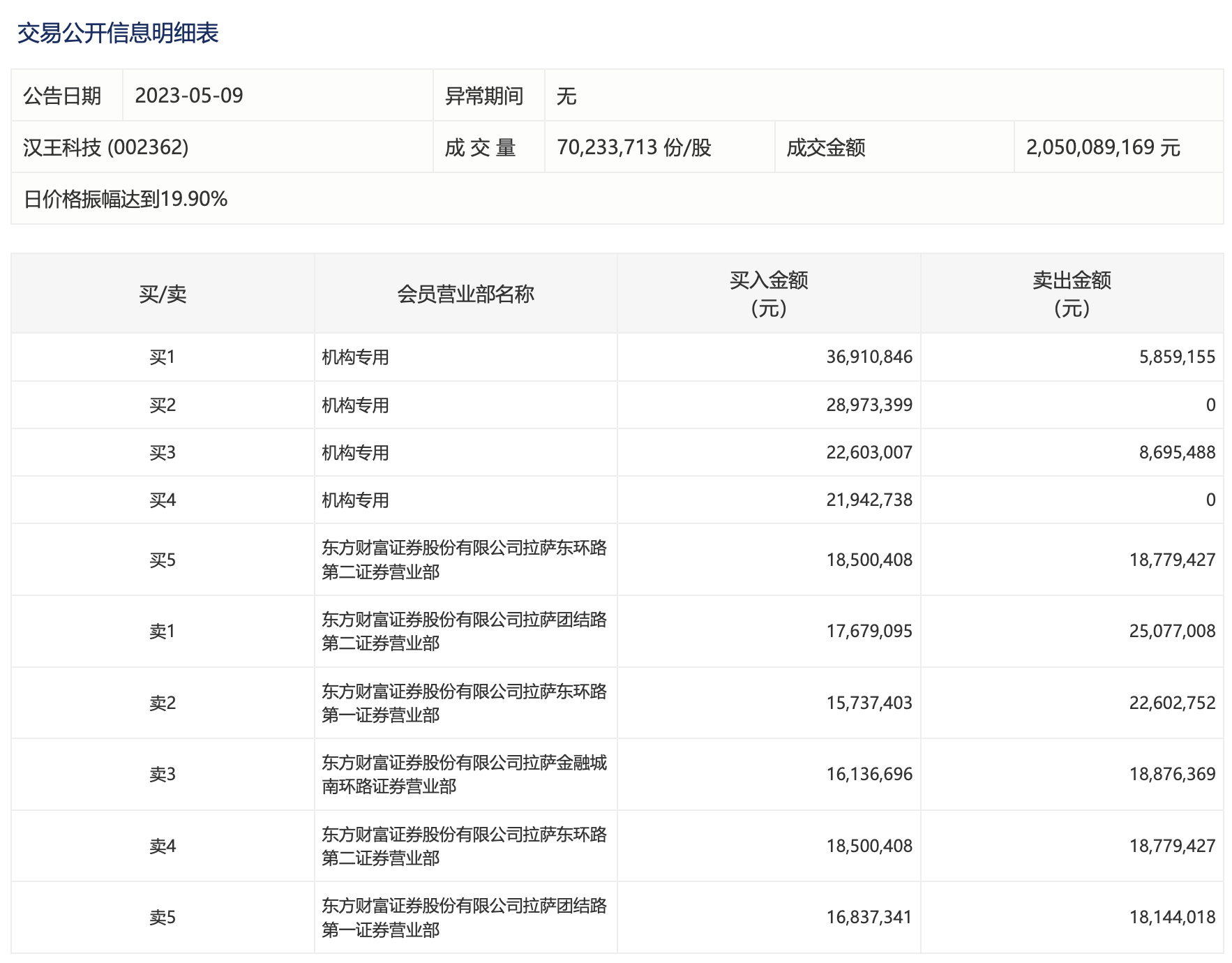
Task: Select buy amount 15,737,403
Action: tap(869, 703)
